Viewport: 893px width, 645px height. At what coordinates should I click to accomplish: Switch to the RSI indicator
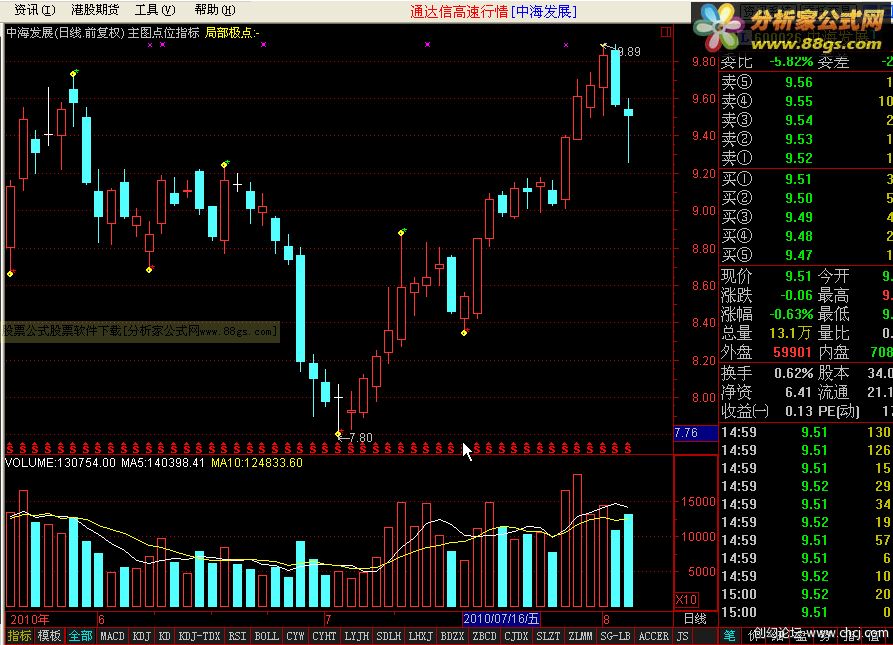coord(237,636)
